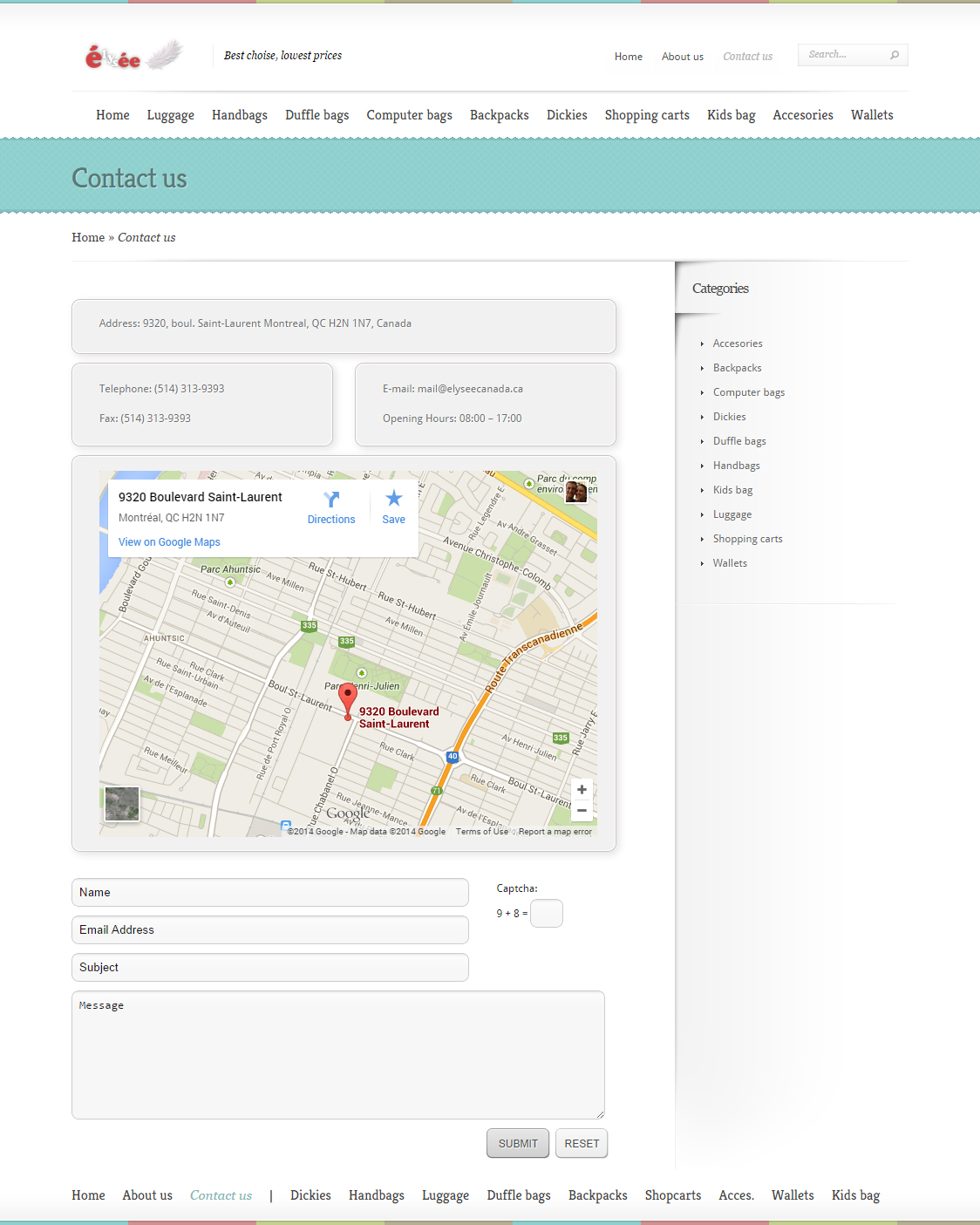The image size is (980, 1225).
Task: Open Wallets in Categories sidebar
Action: 730,563
